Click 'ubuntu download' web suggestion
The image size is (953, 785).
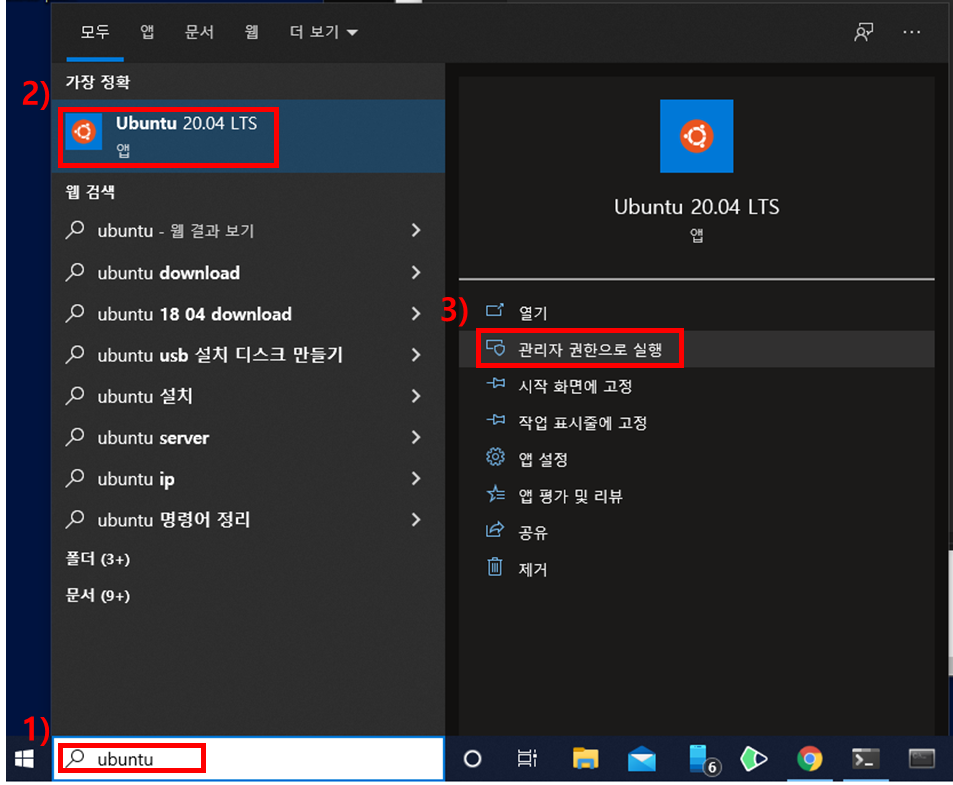tap(248, 272)
